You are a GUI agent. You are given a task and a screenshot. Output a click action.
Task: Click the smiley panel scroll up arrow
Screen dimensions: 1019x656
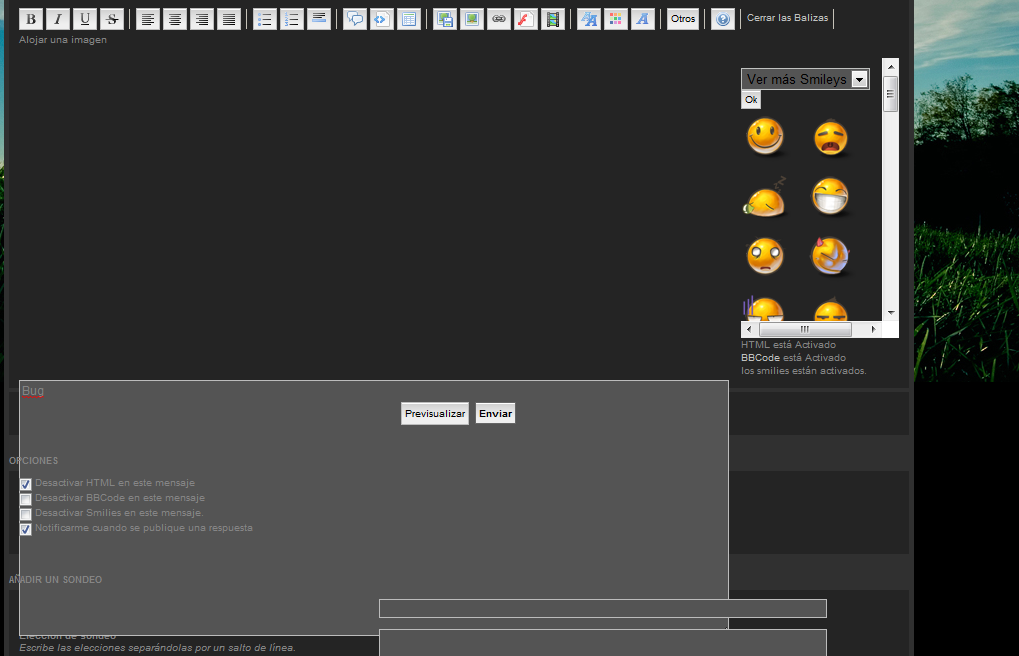[x=890, y=66]
